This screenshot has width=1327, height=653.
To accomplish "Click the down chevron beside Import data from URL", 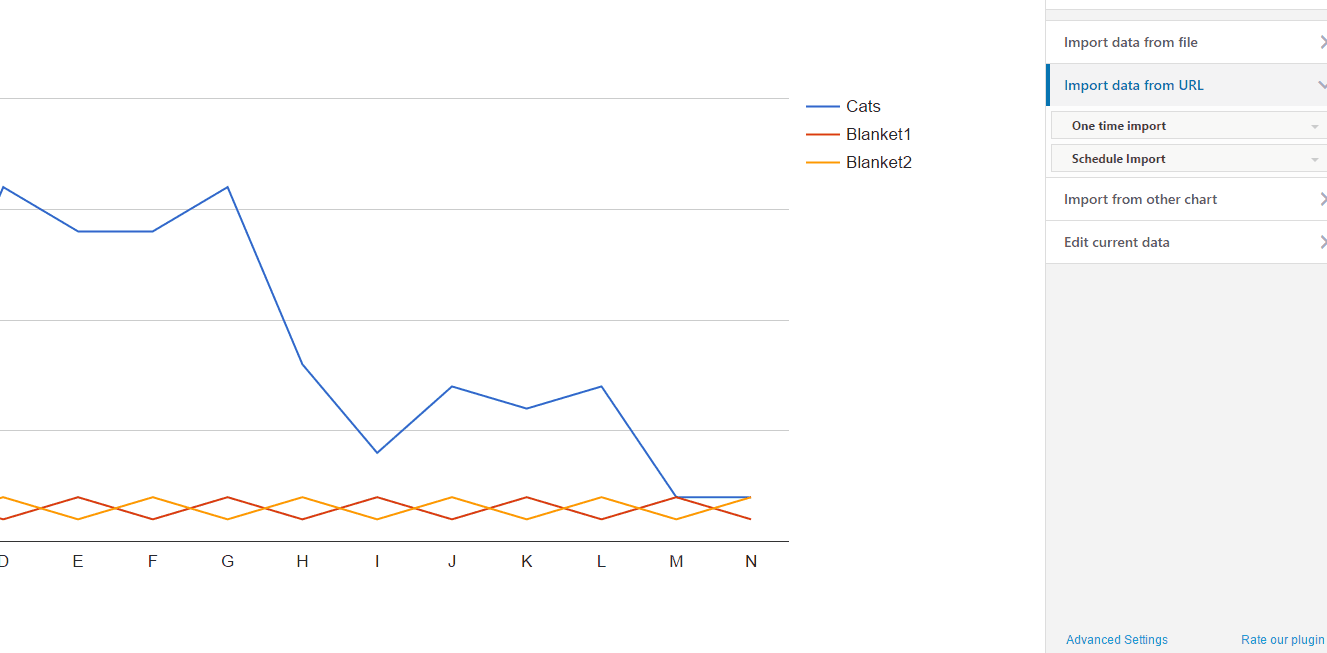I will pos(1322,85).
